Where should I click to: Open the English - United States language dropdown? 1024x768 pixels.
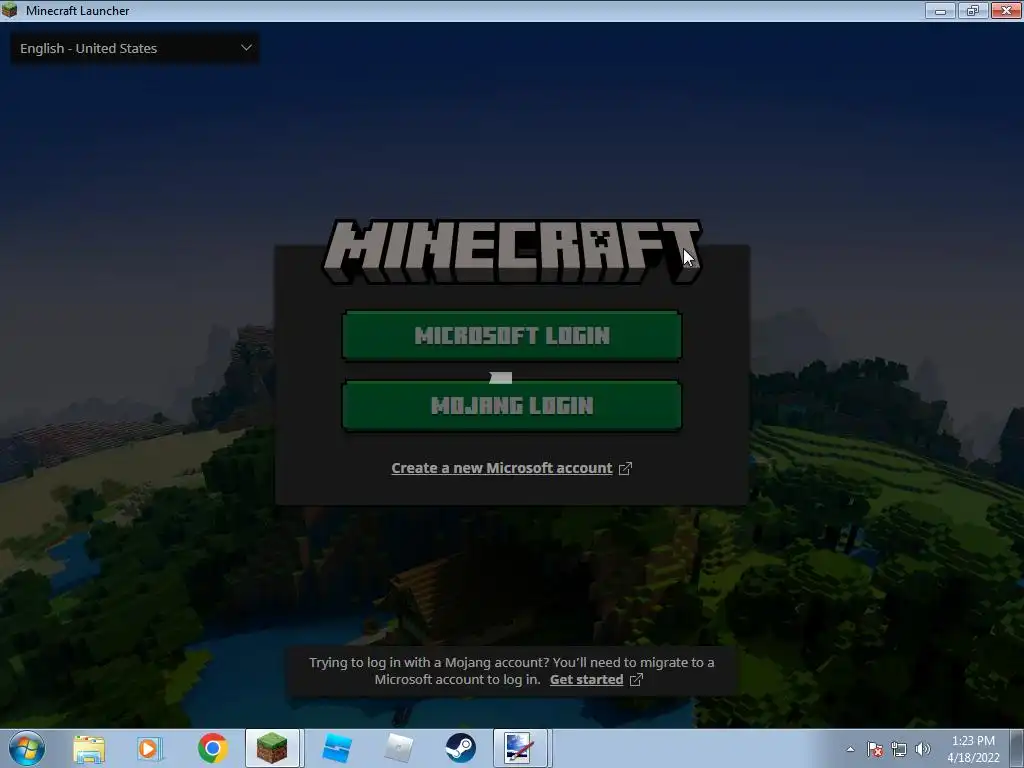135,48
